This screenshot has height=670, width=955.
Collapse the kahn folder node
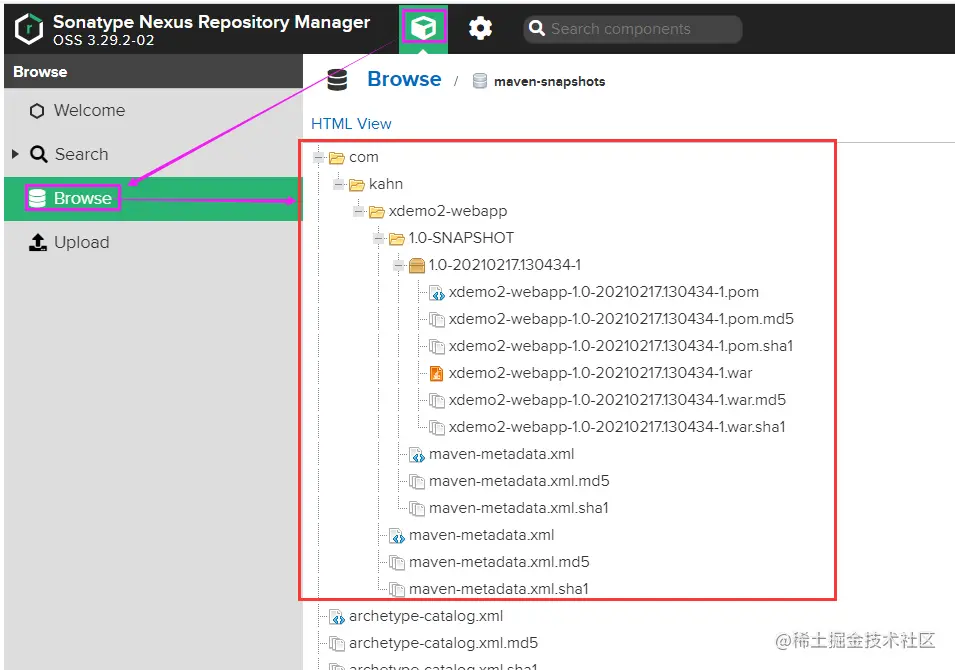point(339,185)
